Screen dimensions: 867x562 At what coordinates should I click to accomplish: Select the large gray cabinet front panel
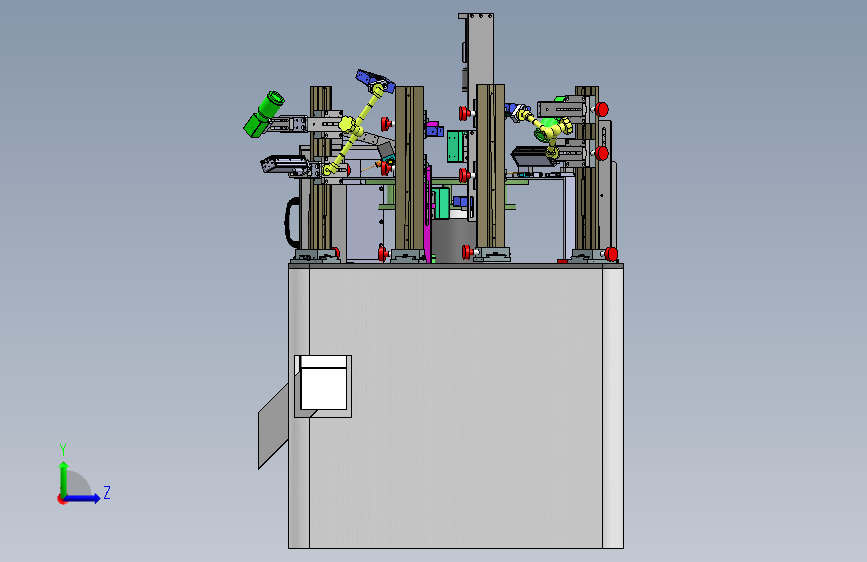456,408
